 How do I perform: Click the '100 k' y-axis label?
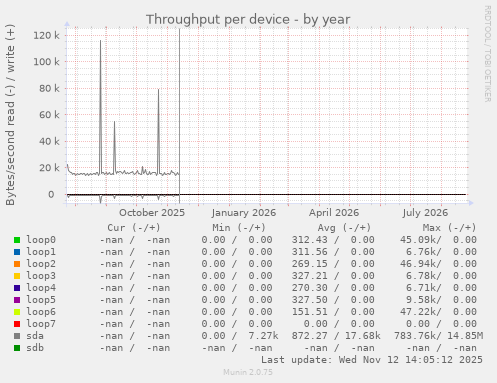click(46, 62)
